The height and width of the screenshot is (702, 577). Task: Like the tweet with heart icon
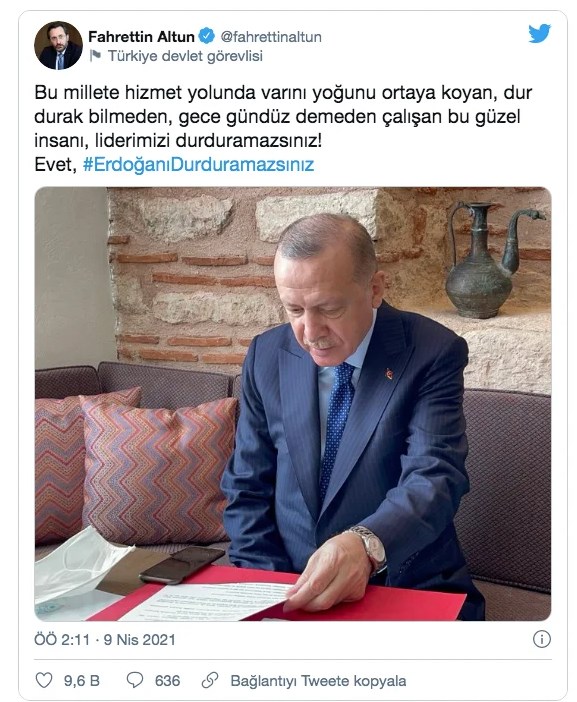44,680
